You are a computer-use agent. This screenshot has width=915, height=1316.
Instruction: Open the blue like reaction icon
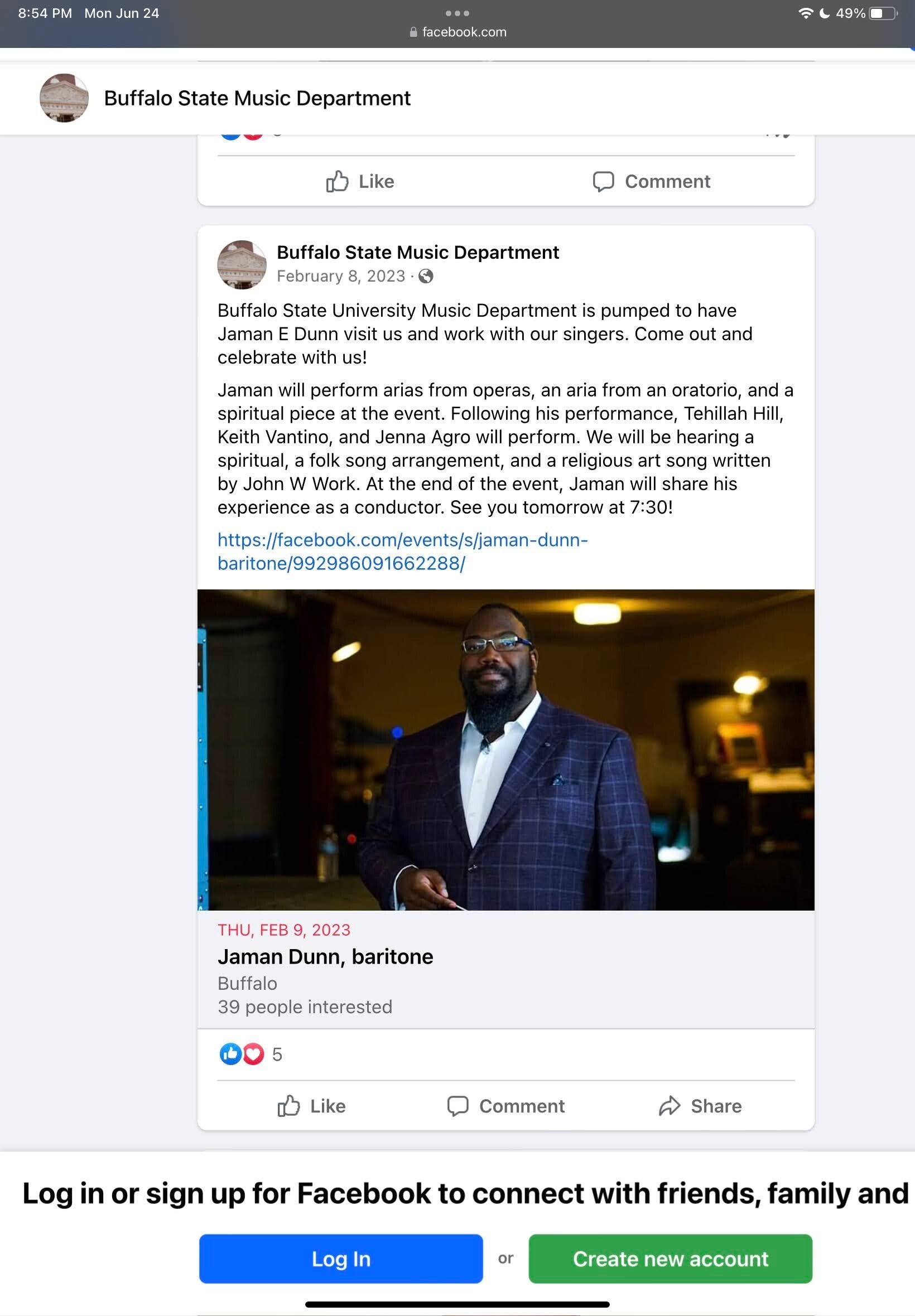230,1053
